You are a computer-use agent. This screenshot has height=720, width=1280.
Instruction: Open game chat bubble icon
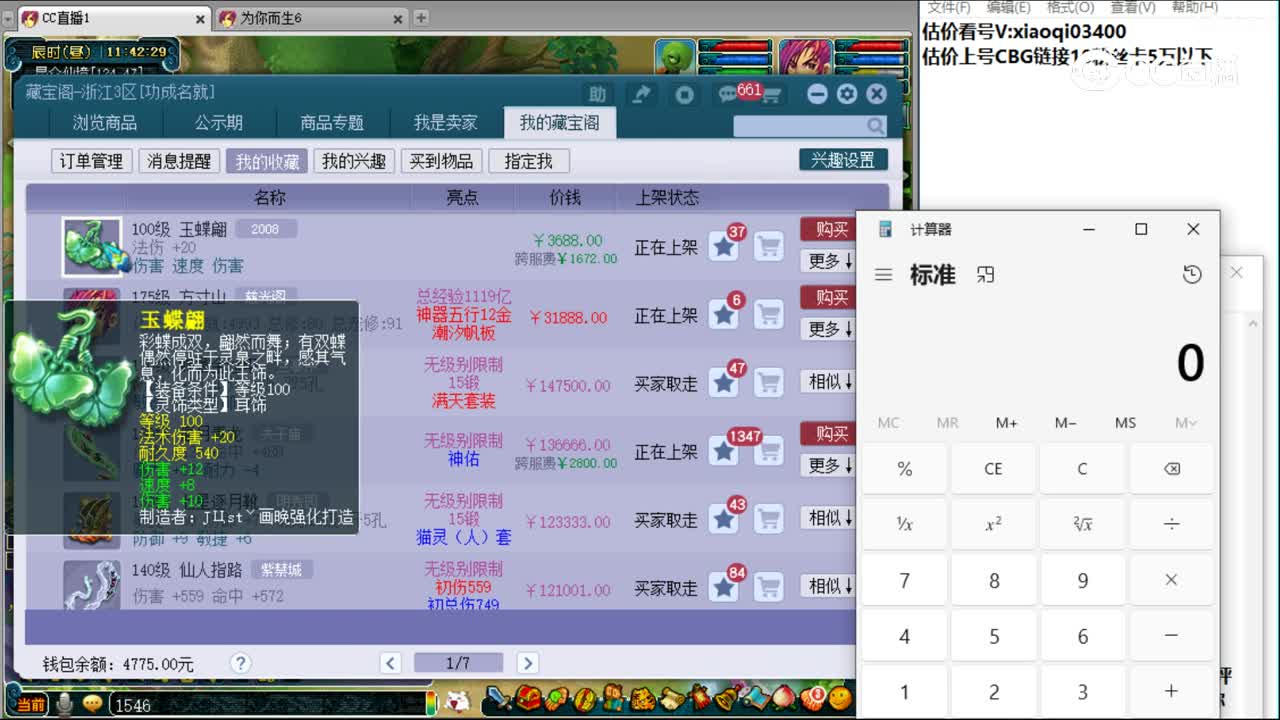point(92,704)
